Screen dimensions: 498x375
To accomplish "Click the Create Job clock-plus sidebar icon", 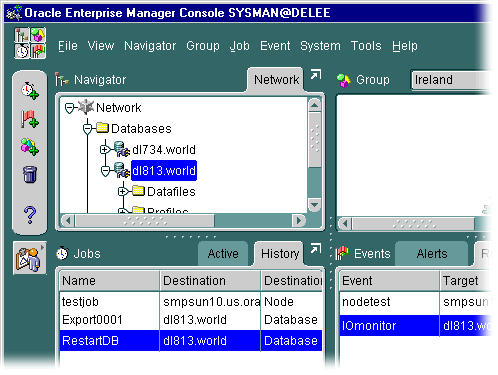I will click(30, 90).
